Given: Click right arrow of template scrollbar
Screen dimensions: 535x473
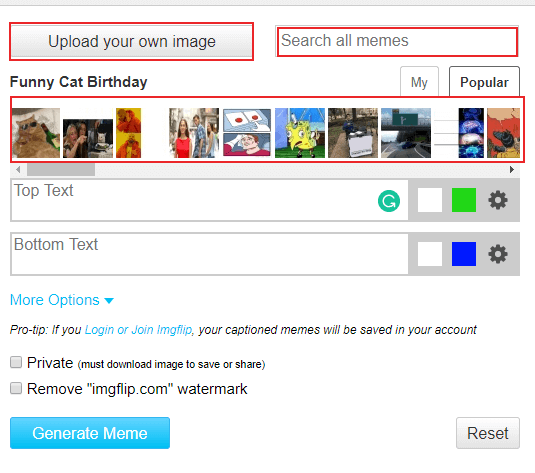Looking at the screenshot, I should (511, 169).
